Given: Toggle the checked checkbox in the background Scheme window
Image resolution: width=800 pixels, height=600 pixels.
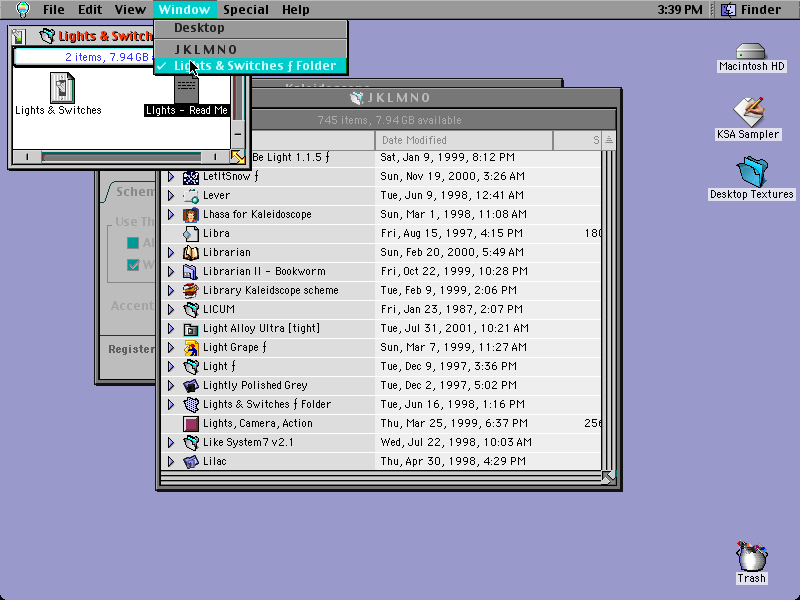Looking at the screenshot, I should 133,265.
